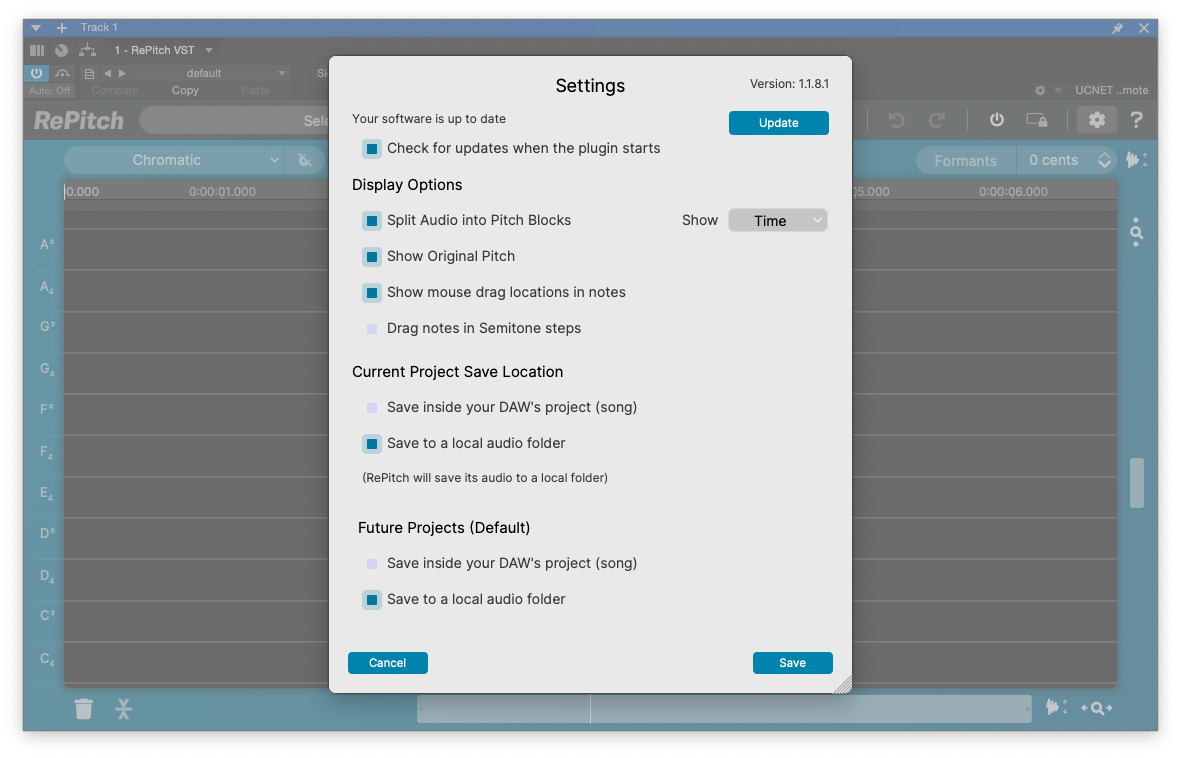The image size is (1181, 758).
Task: Click the knob micro-view icon
Action: click(62, 50)
